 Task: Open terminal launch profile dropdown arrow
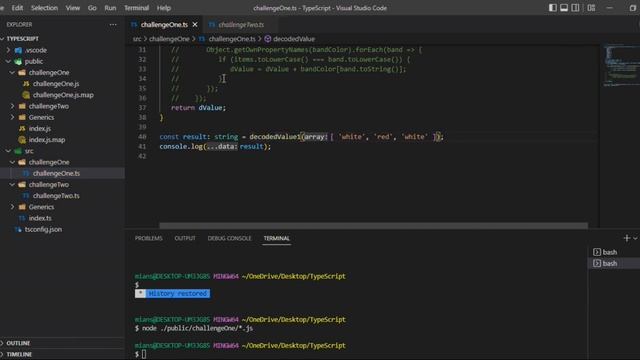(636, 238)
